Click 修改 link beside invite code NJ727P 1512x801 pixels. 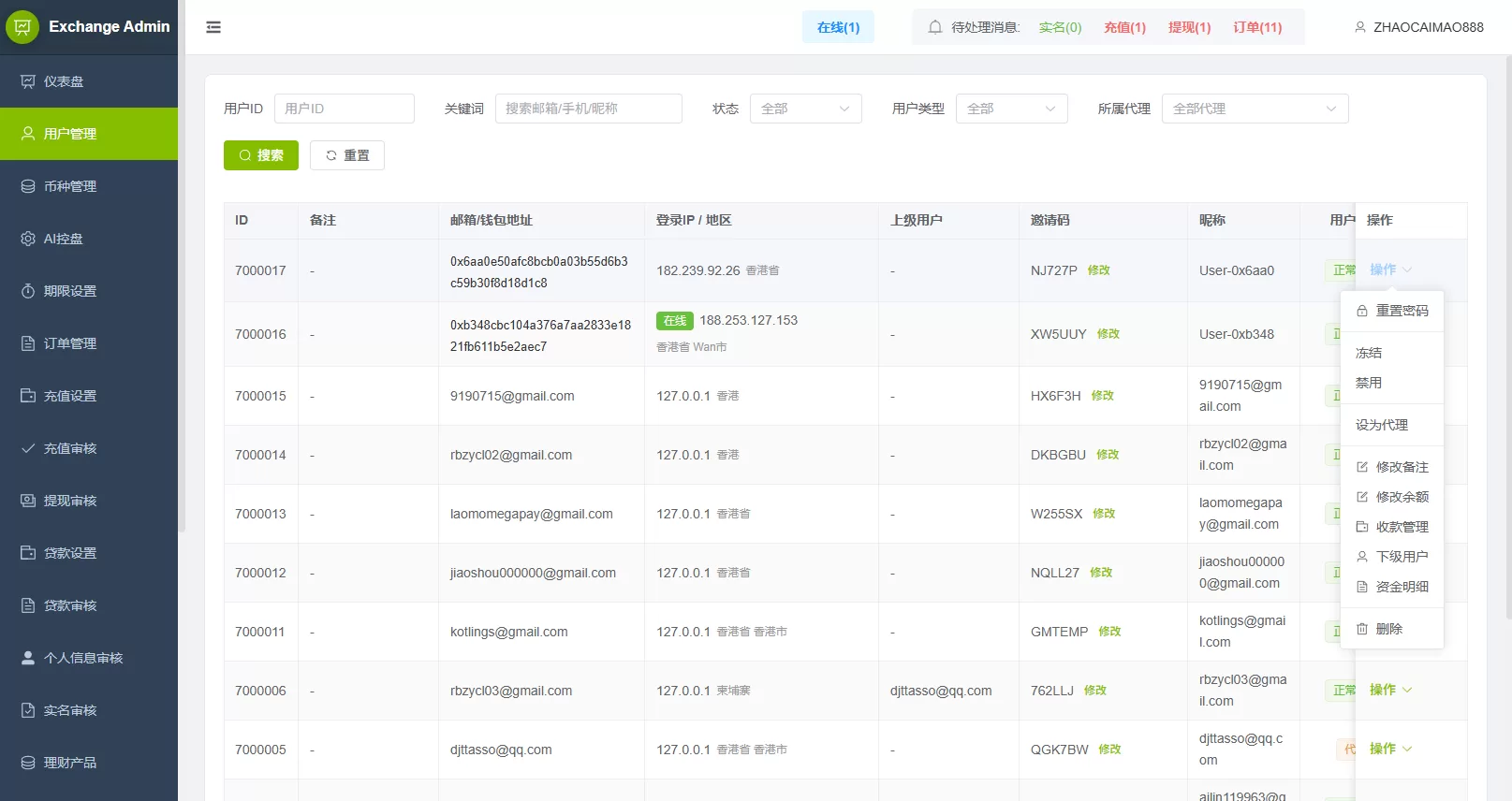(1098, 270)
